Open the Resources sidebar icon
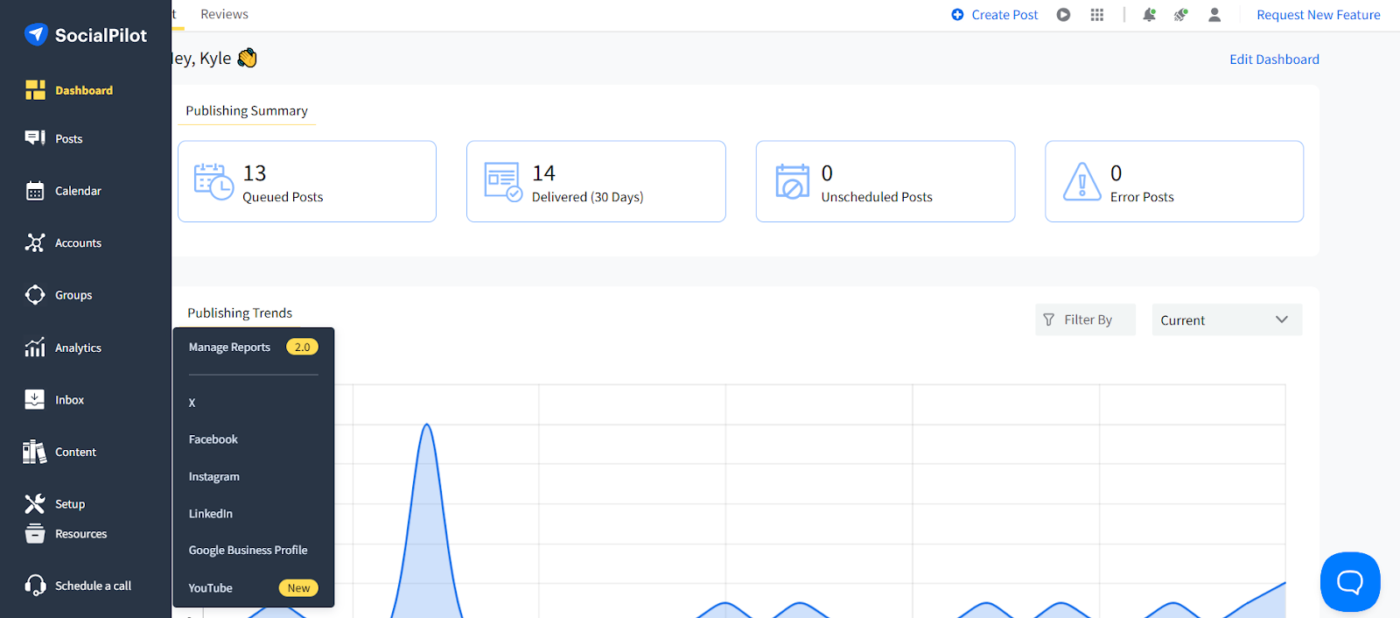Image resolution: width=1400 pixels, height=618 pixels. point(35,534)
